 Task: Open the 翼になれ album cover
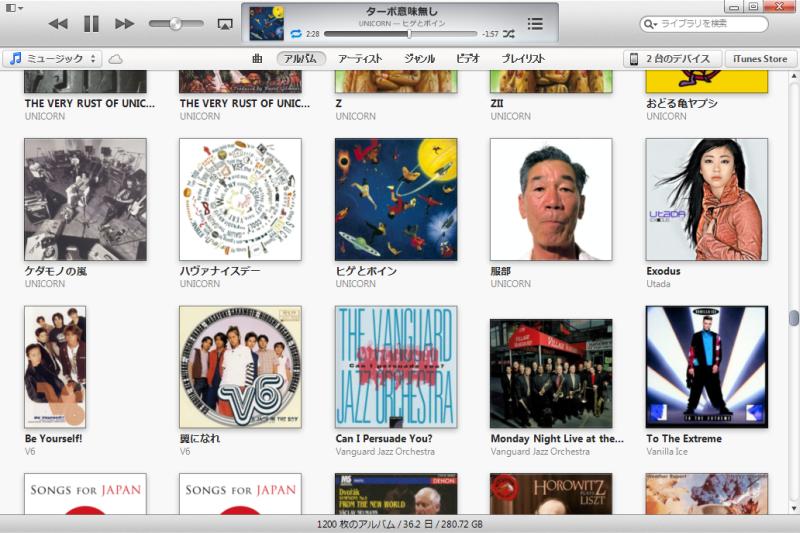[x=240, y=367]
